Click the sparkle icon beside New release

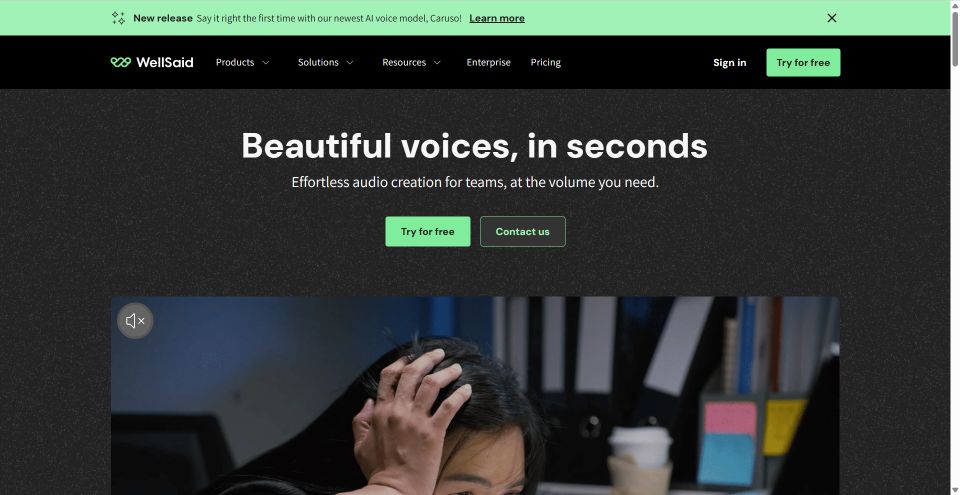(118, 18)
